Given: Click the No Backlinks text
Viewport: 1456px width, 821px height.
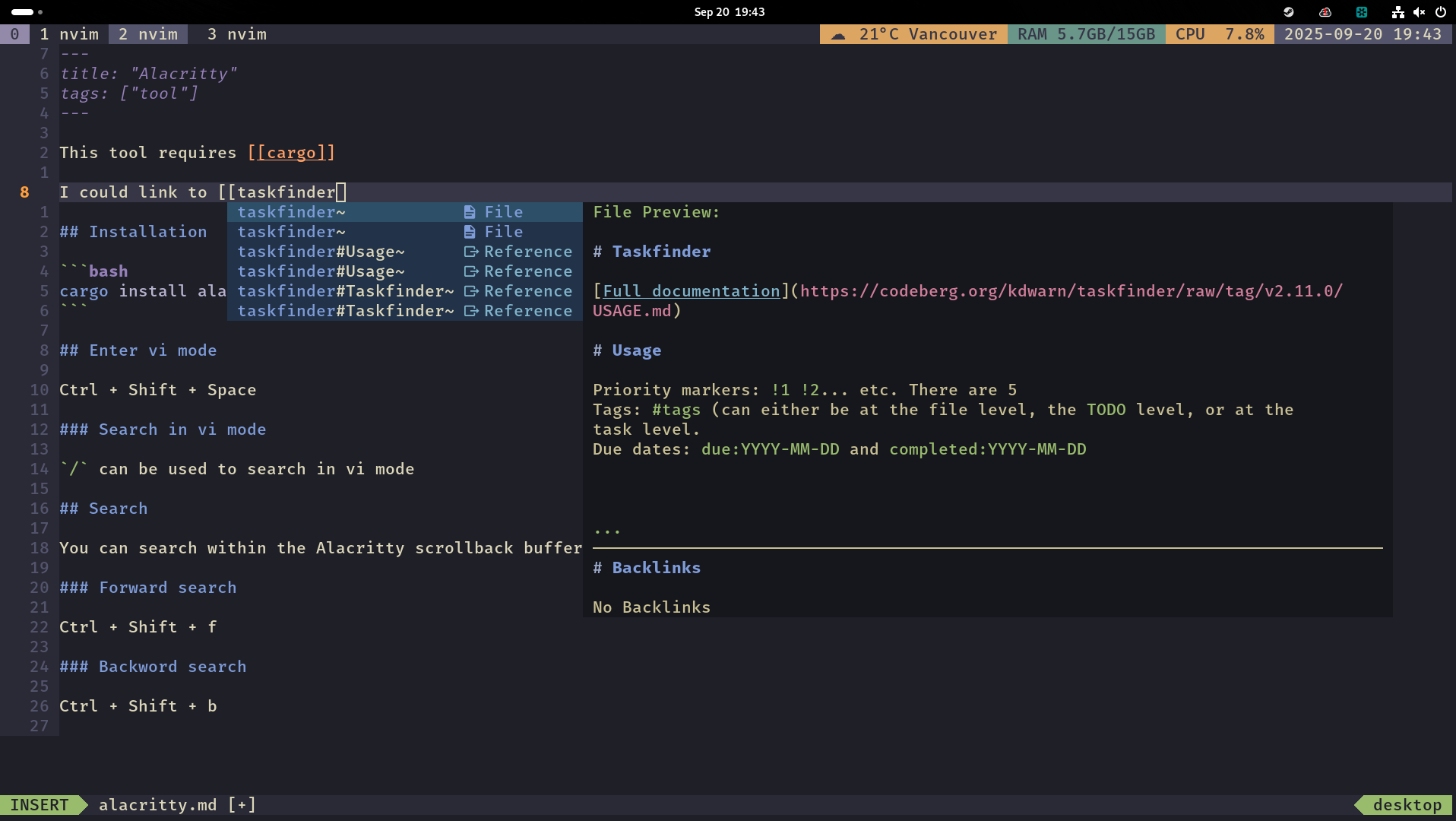Looking at the screenshot, I should (652, 607).
